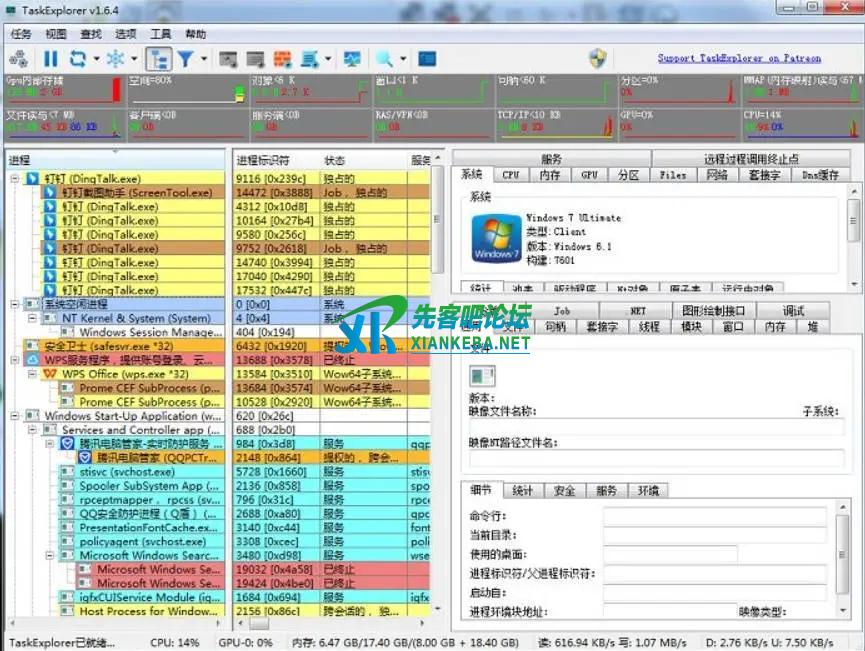Click the funnel filter toolbar icon
Screen dimensions: 865x651
[185, 59]
